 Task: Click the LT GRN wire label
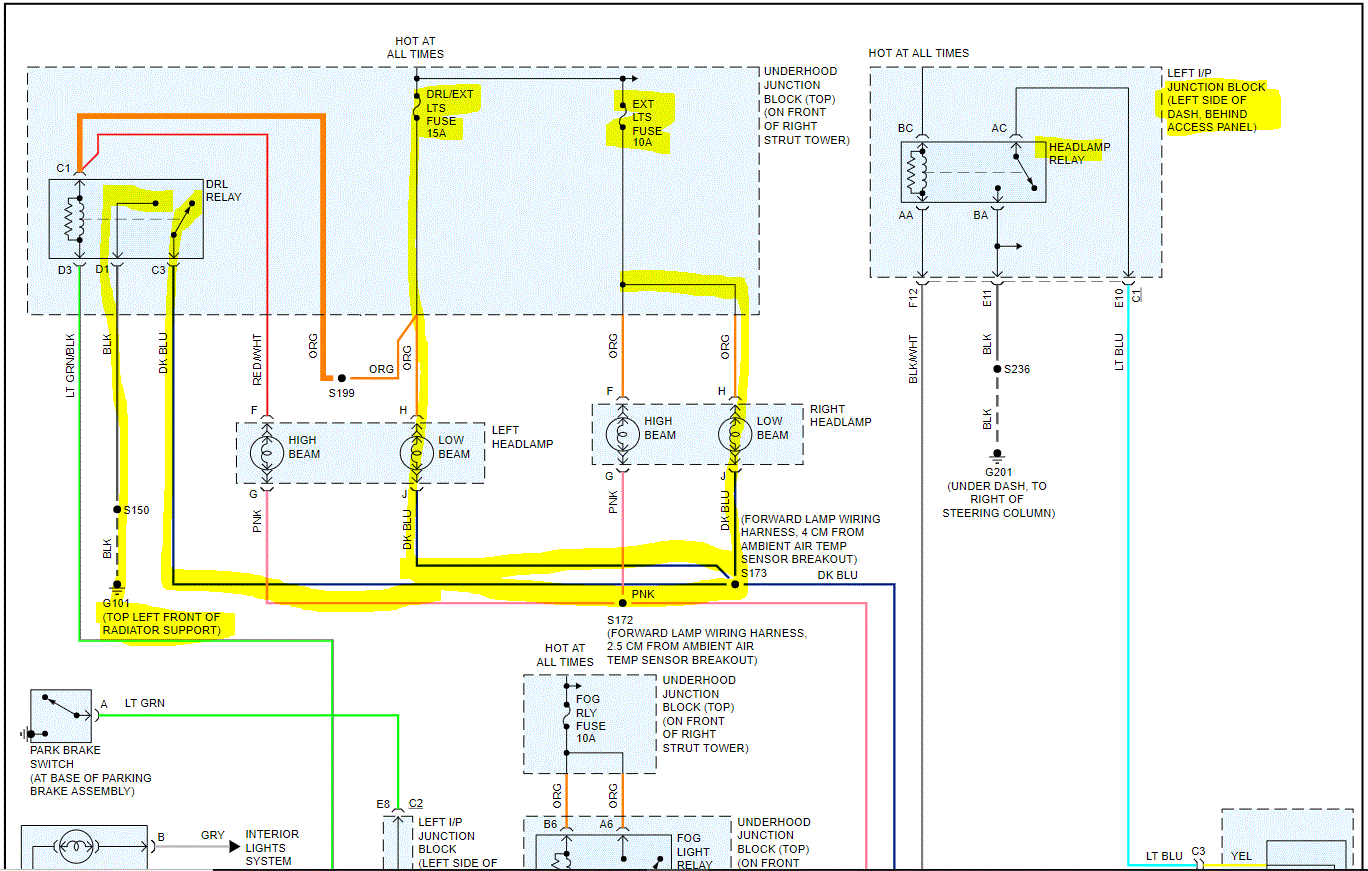(145, 704)
